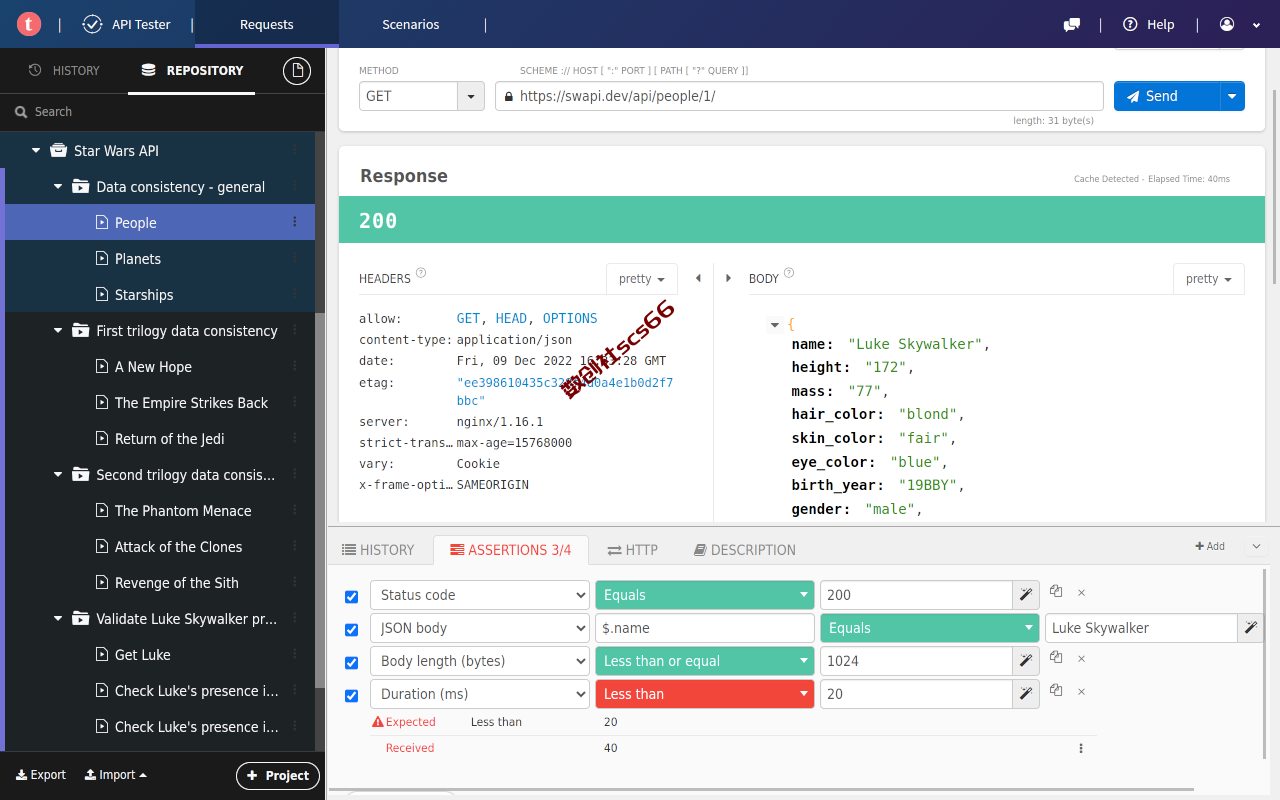The image size is (1280, 800).
Task: Send the request
Action: tap(1166, 96)
